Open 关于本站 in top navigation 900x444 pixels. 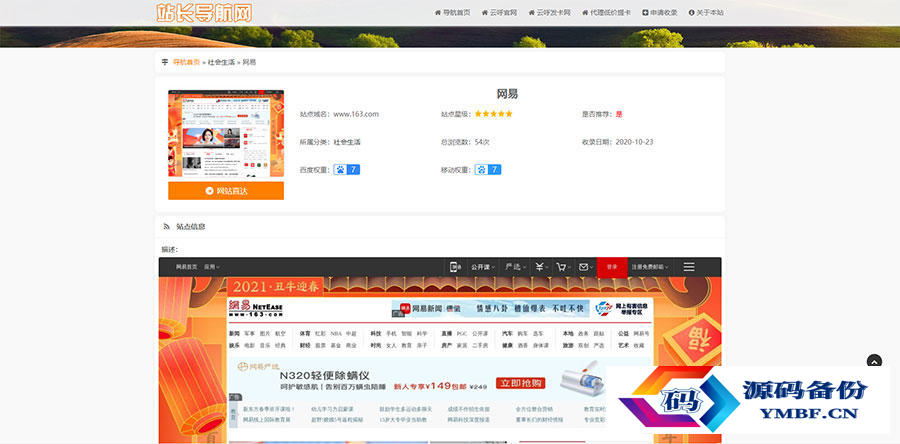point(706,12)
